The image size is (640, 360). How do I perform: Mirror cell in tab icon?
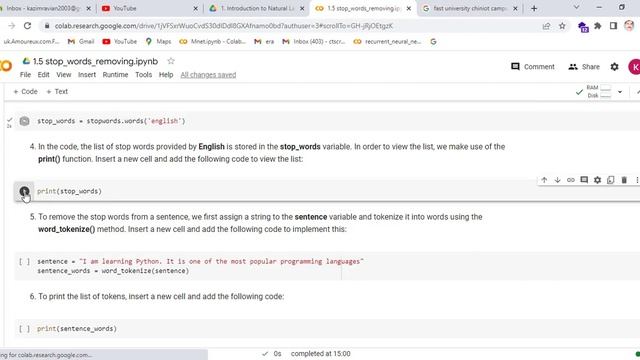[611, 180]
